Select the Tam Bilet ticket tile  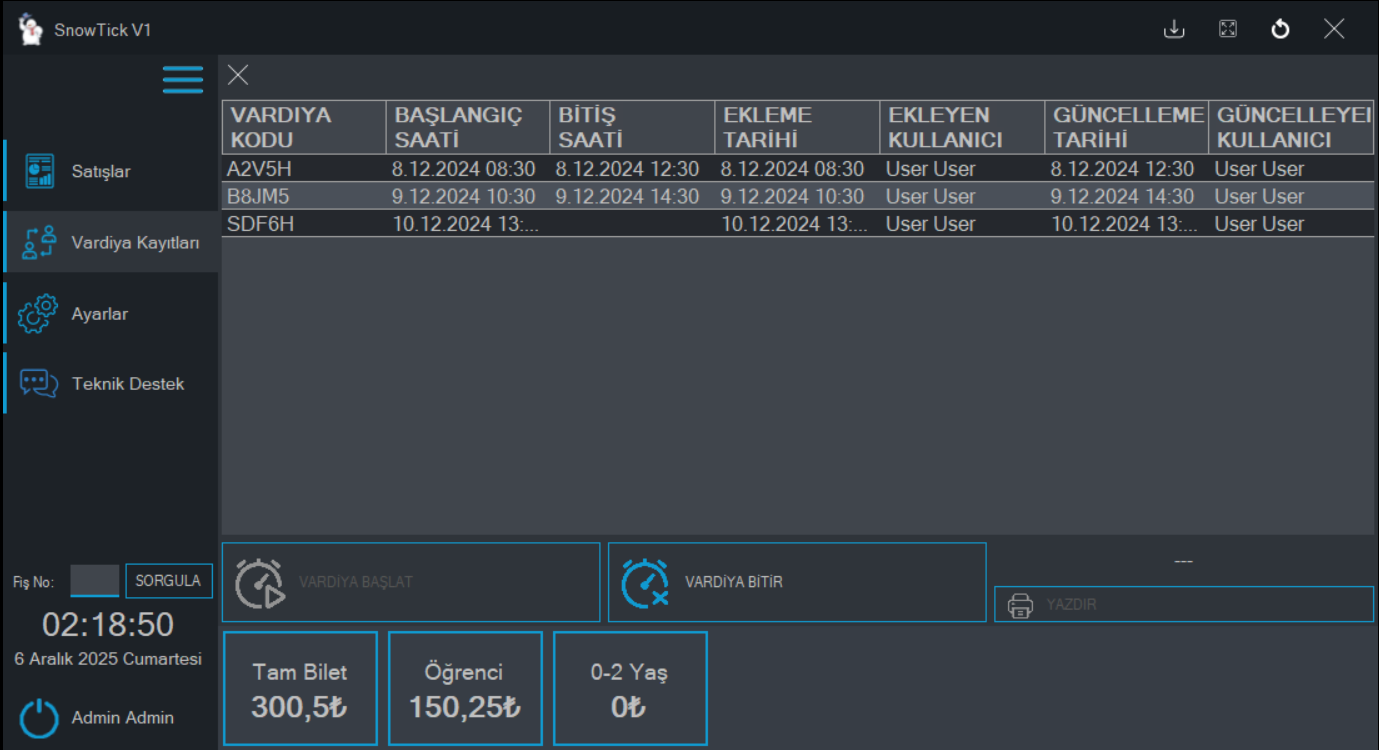300,688
